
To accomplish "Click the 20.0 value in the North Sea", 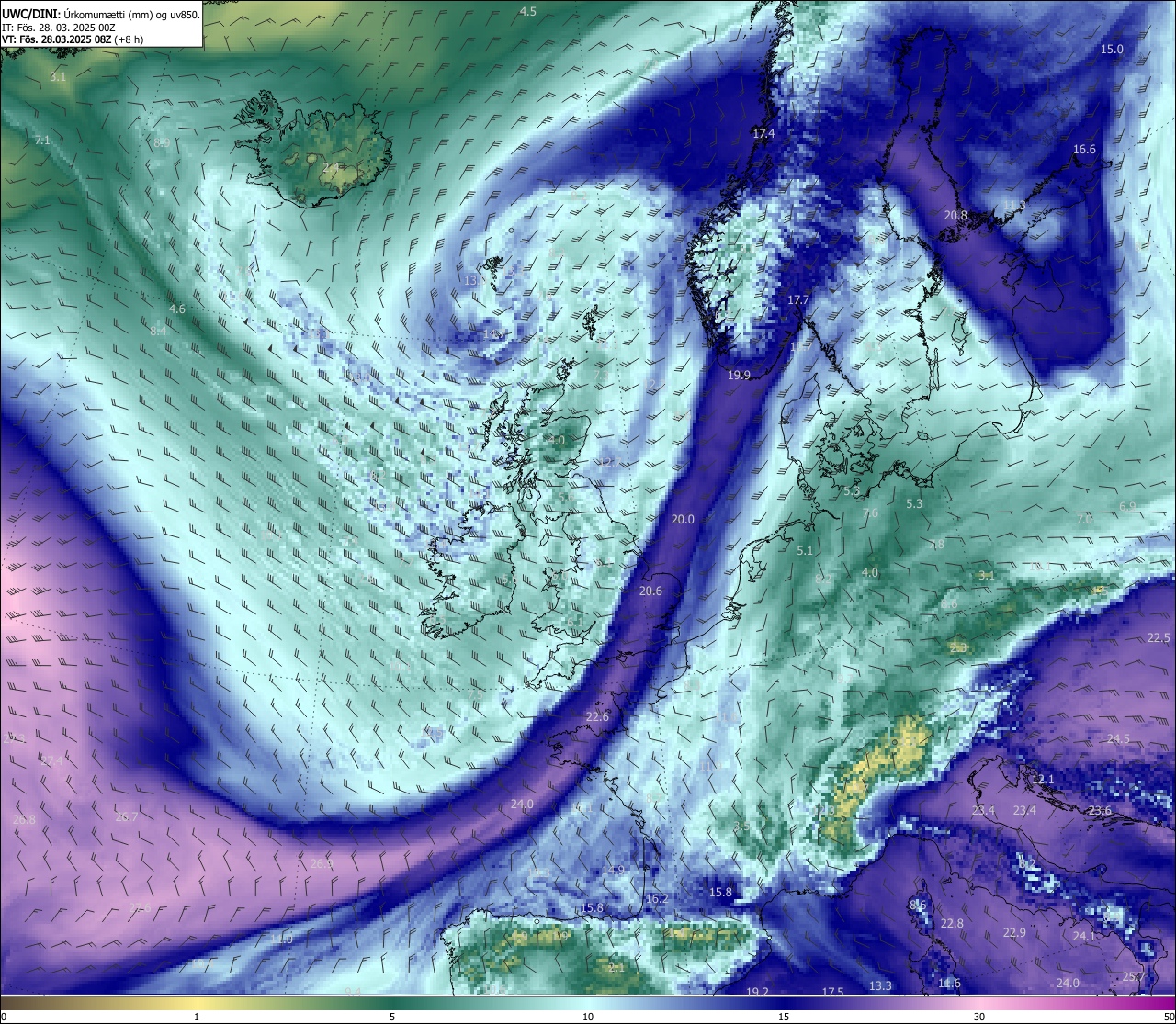I will pos(683,520).
